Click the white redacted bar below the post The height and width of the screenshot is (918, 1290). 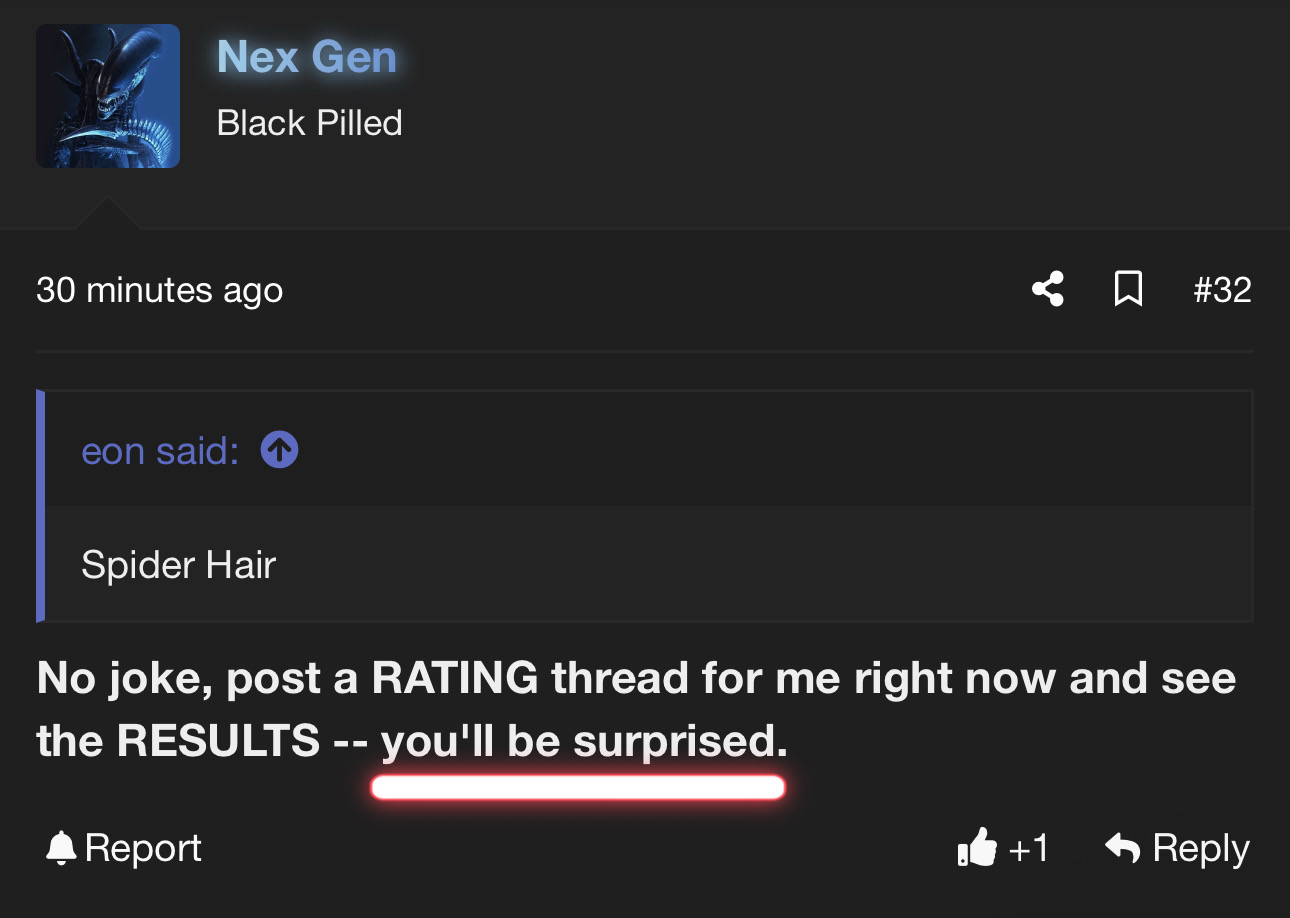[x=577, y=788]
